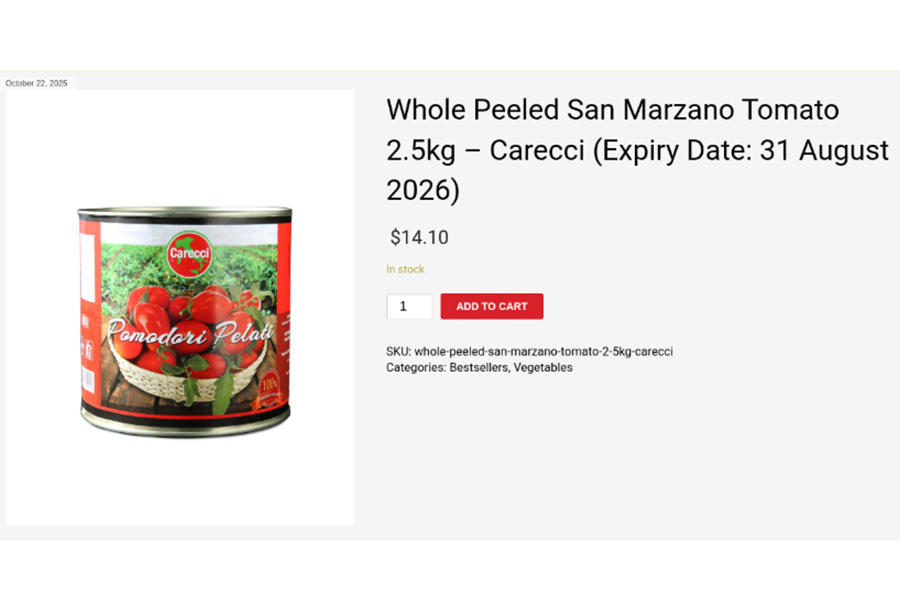
Task: Click the Add to Cart button
Action: [x=491, y=306]
